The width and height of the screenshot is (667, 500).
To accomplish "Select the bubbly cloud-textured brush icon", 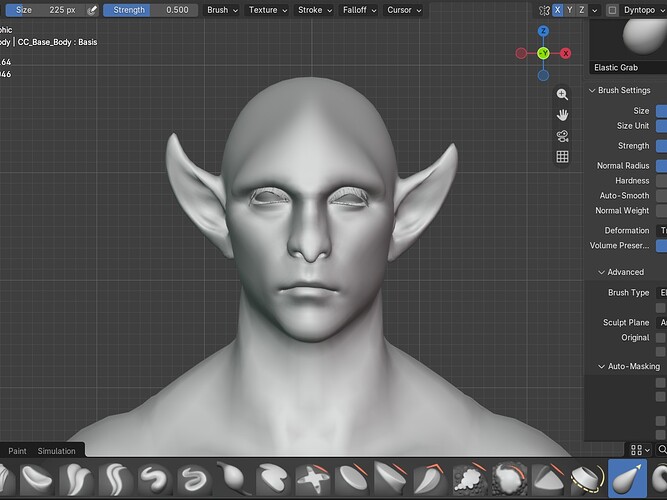I will pyautogui.click(x=470, y=479).
